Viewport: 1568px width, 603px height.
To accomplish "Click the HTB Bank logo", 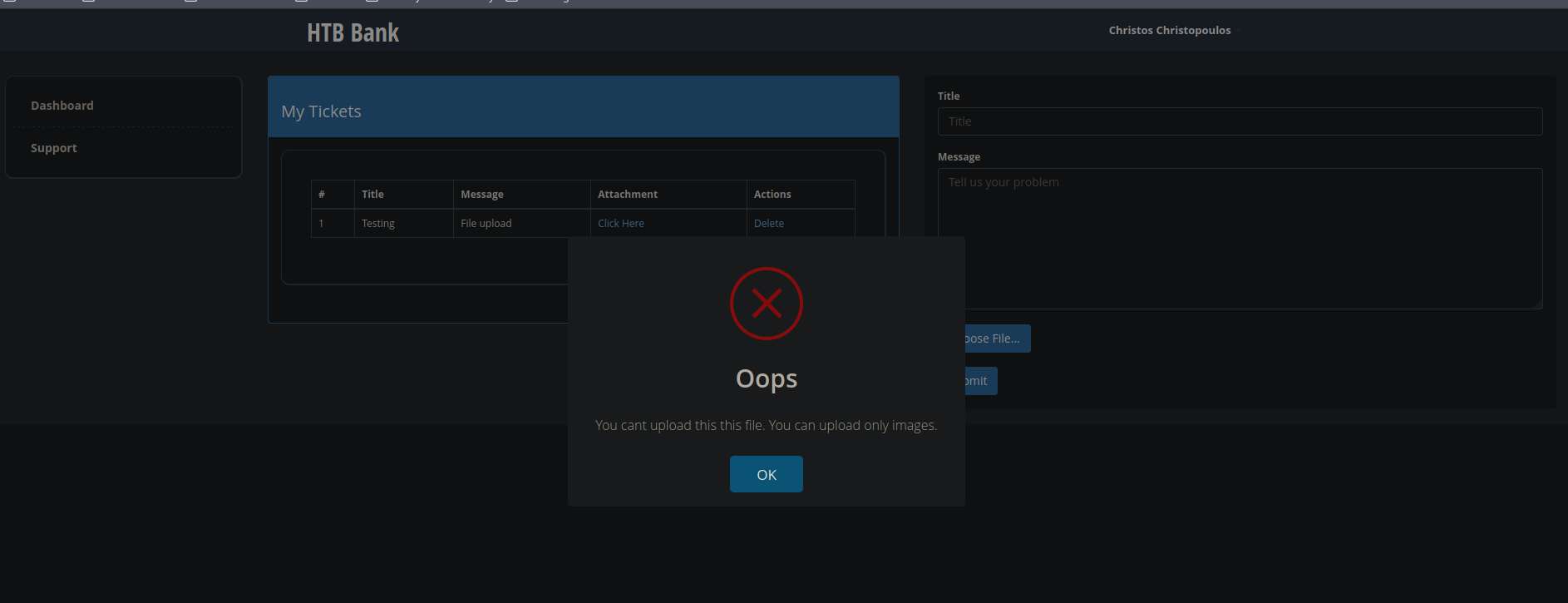I will [x=353, y=32].
